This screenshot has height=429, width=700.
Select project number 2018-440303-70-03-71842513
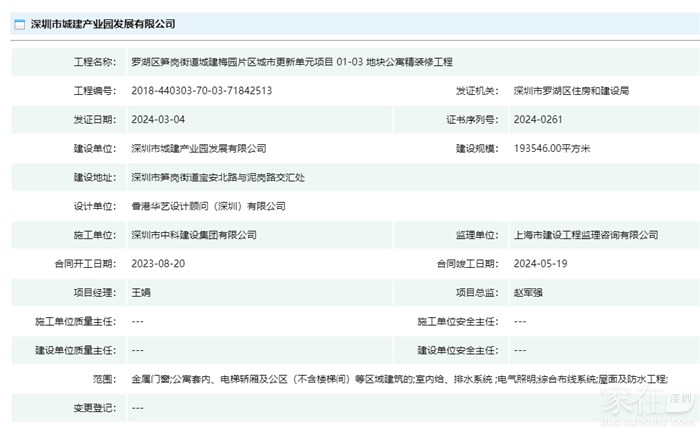coord(201,90)
